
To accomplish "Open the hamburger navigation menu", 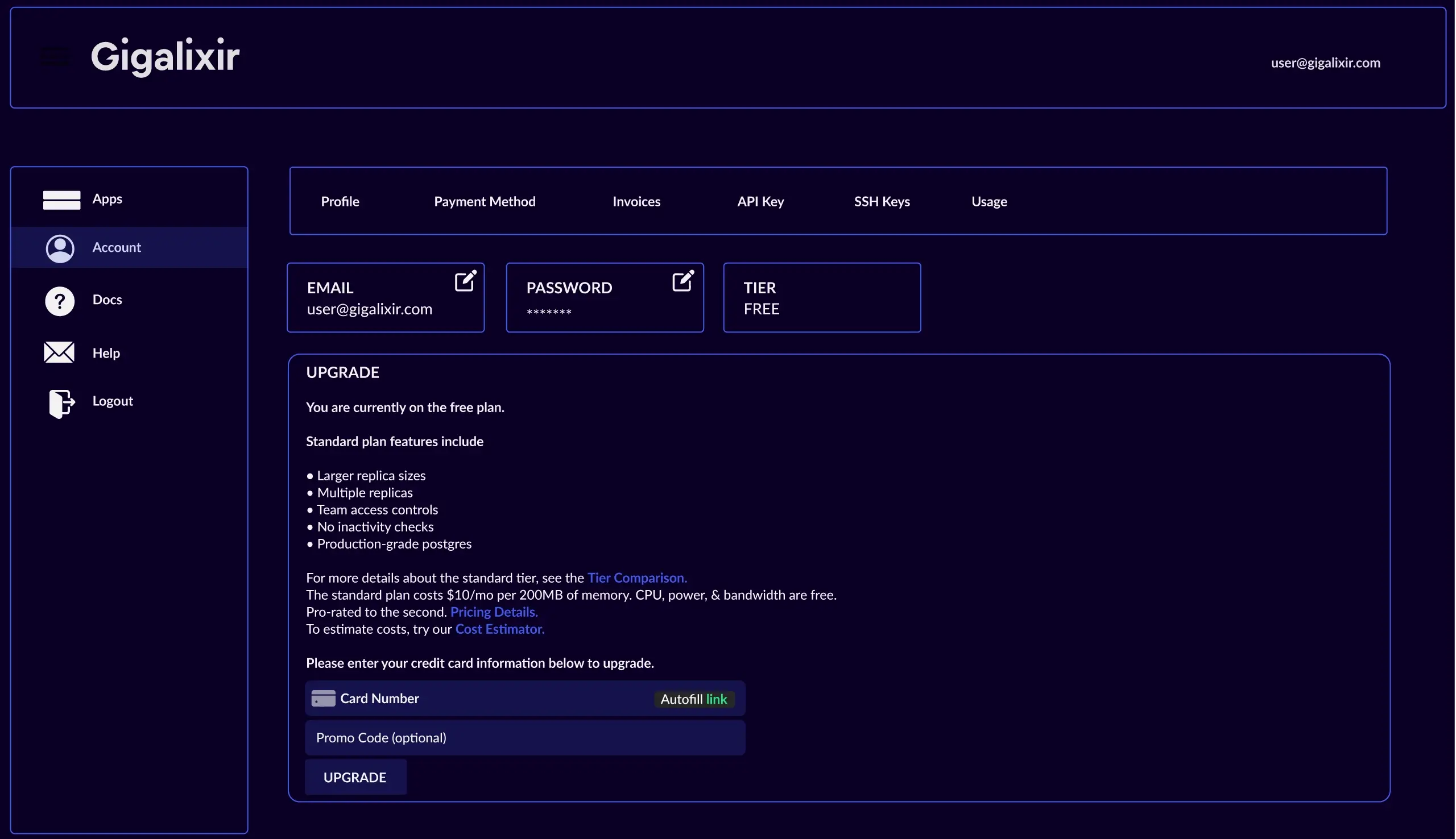I will click(55, 56).
